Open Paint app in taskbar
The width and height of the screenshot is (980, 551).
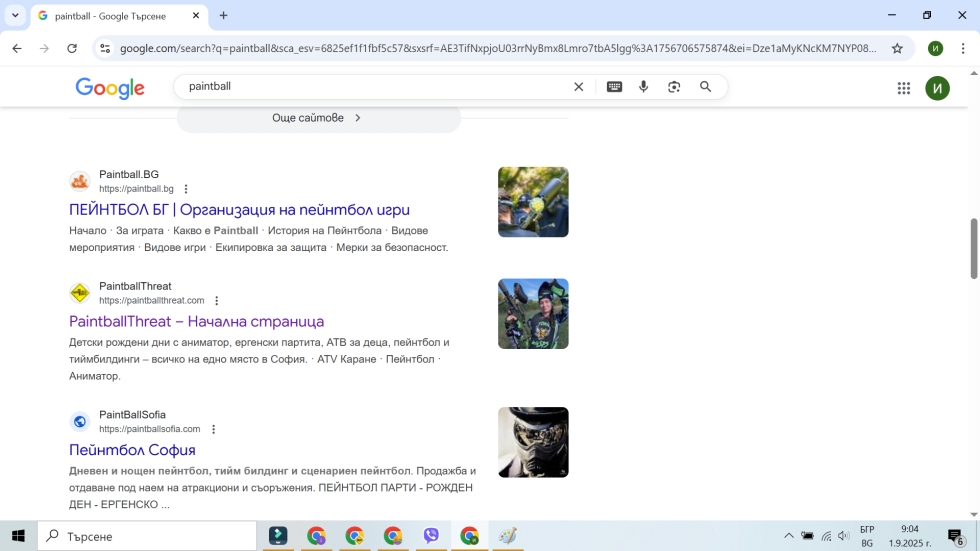click(508, 536)
